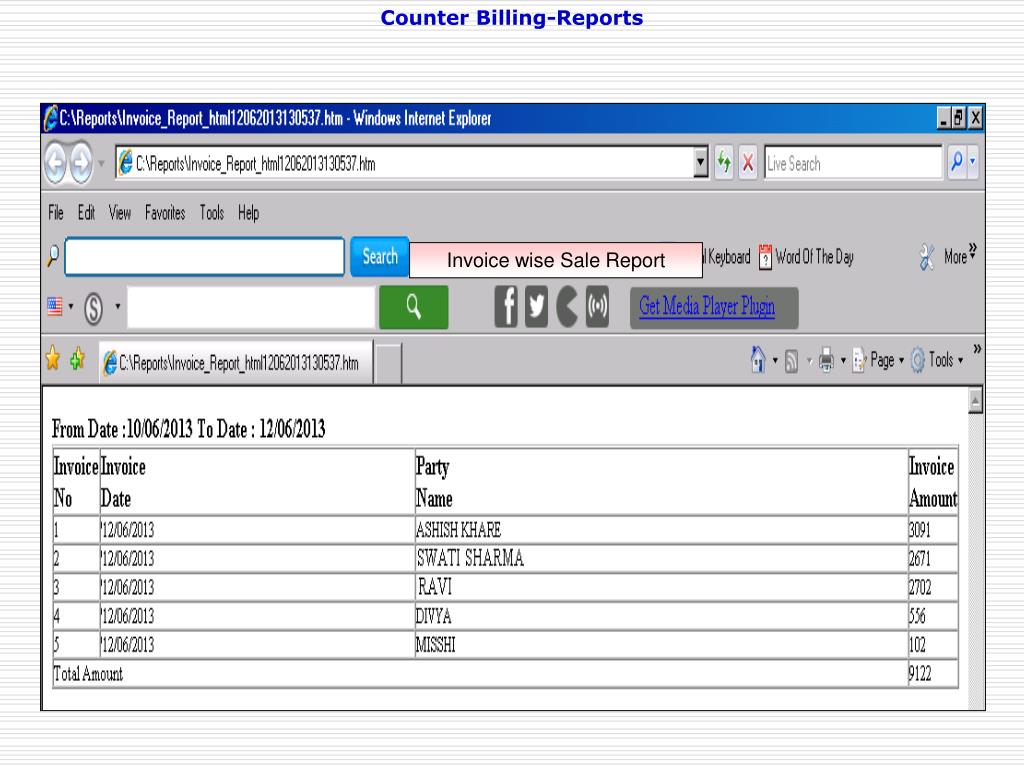The height and width of the screenshot is (768, 1024).
Task: Open a new blank tab button
Action: 389,363
